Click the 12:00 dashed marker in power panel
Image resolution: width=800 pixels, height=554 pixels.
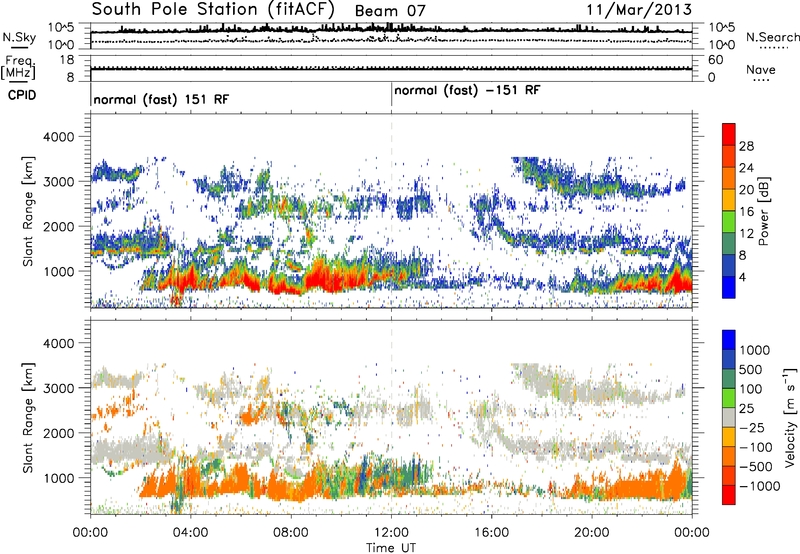click(391, 211)
